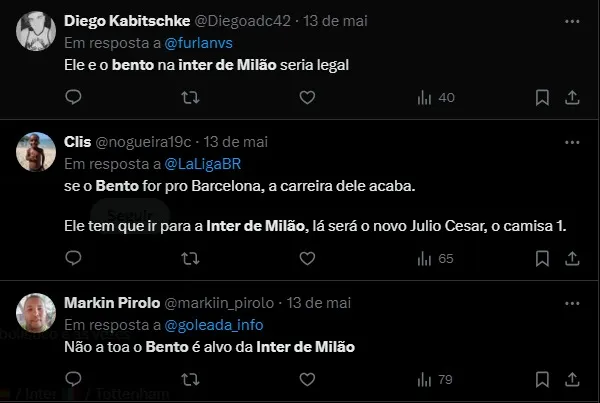This screenshot has height=403, width=600.
Task: Open more options on Diego Kabitschke's tweet
Action: (x=570, y=20)
